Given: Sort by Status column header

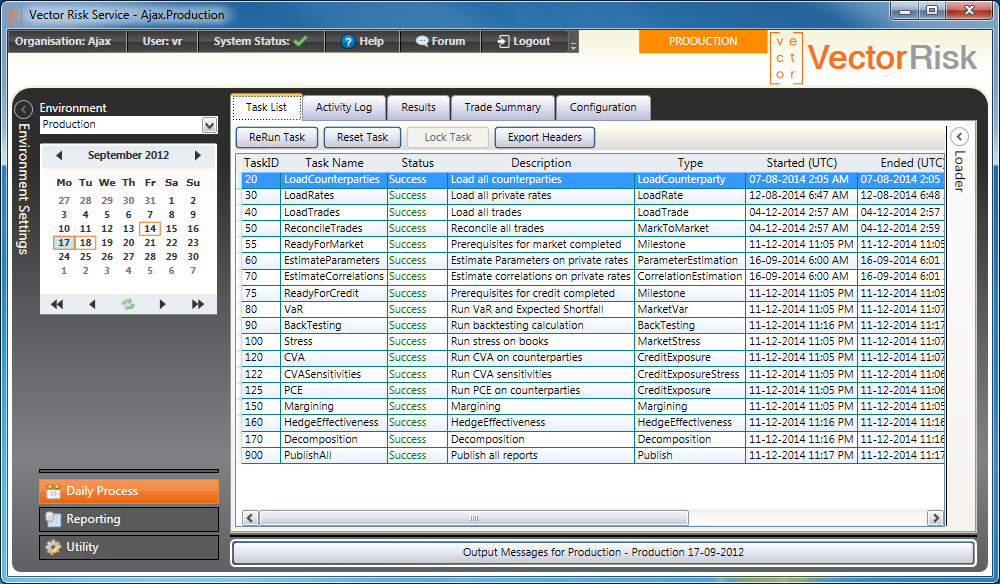Looking at the screenshot, I should coord(418,163).
